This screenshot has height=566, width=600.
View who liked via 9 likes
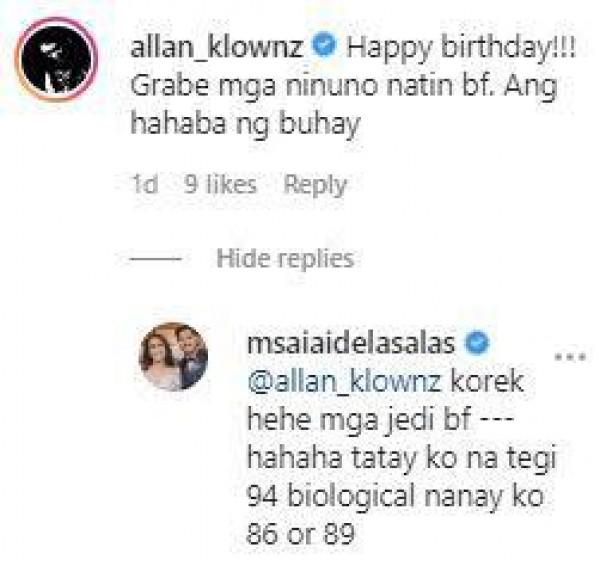(220, 184)
